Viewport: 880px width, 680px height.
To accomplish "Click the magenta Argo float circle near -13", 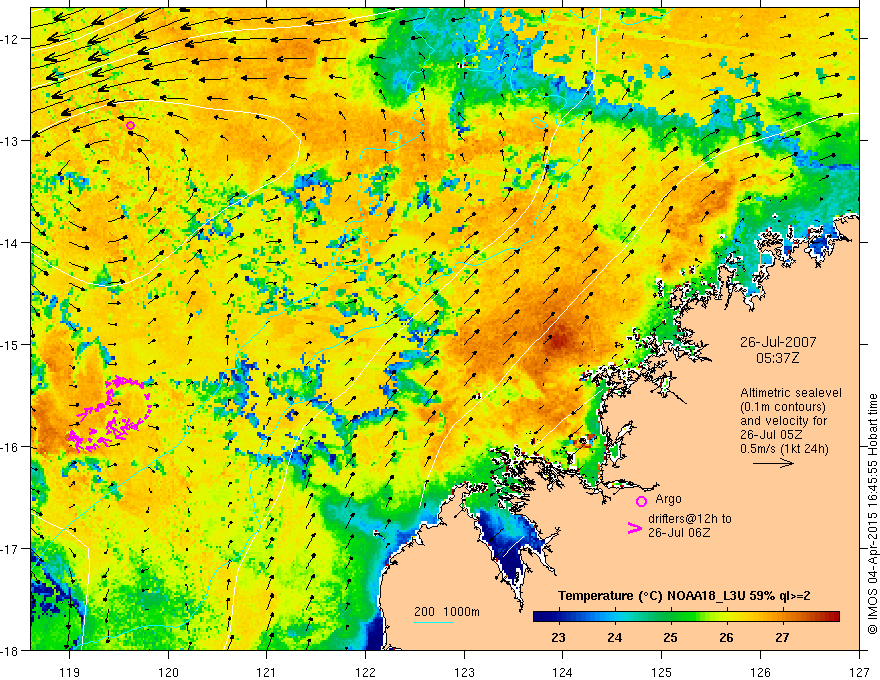I will click(x=130, y=125).
